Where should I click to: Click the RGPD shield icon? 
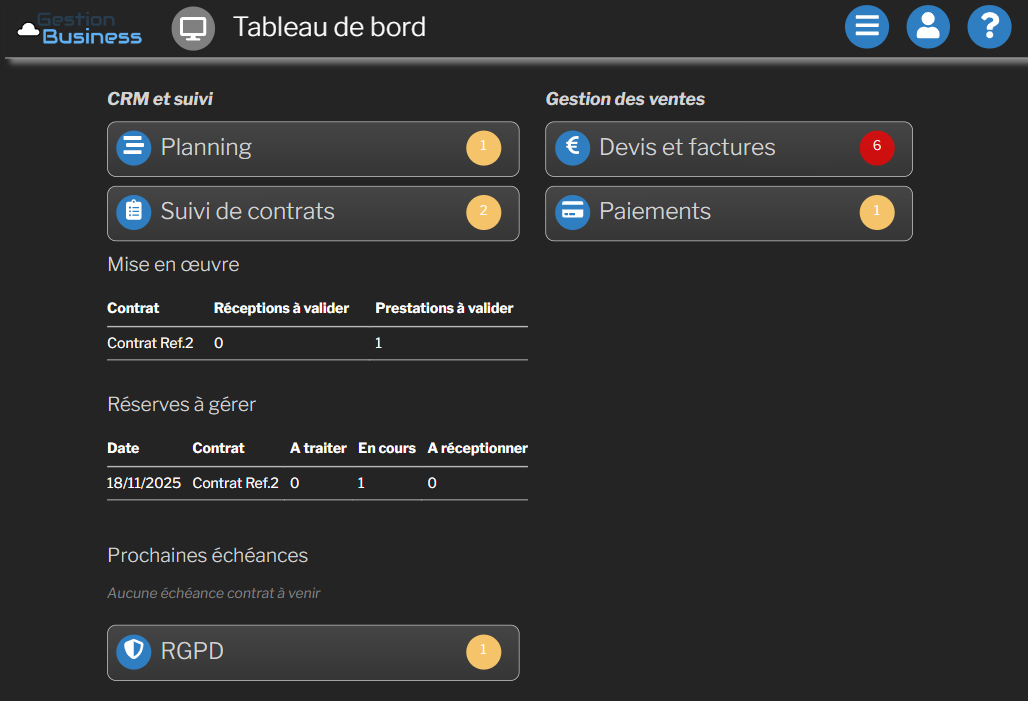[x=133, y=652]
